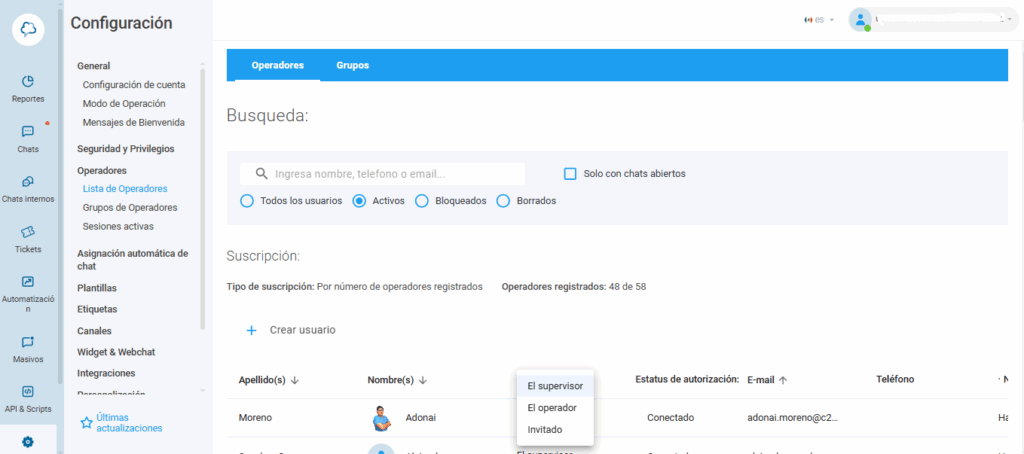The image size is (1024, 454).
Task: Open Configuración de cuenta
Action: pyautogui.click(x=134, y=85)
